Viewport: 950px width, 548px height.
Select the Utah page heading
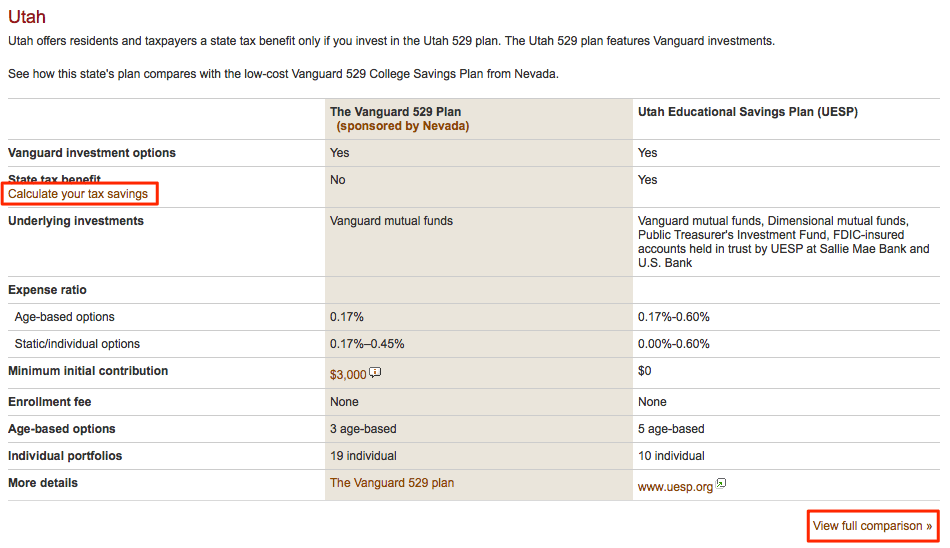tap(27, 17)
